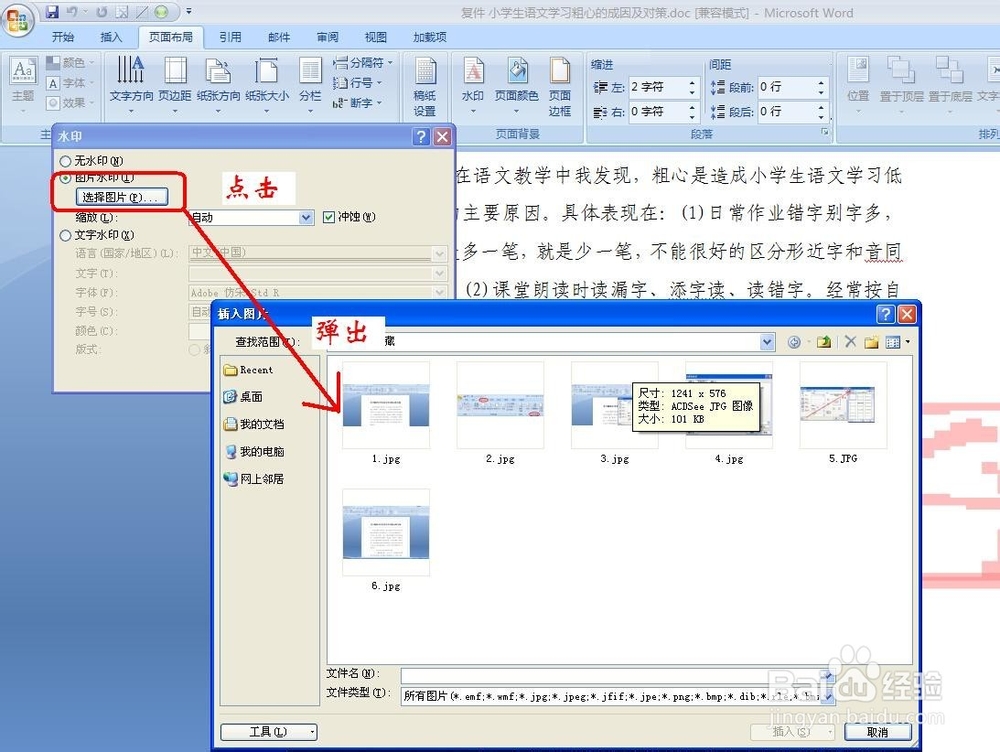Open theme 效果 effects option

pos(71,103)
